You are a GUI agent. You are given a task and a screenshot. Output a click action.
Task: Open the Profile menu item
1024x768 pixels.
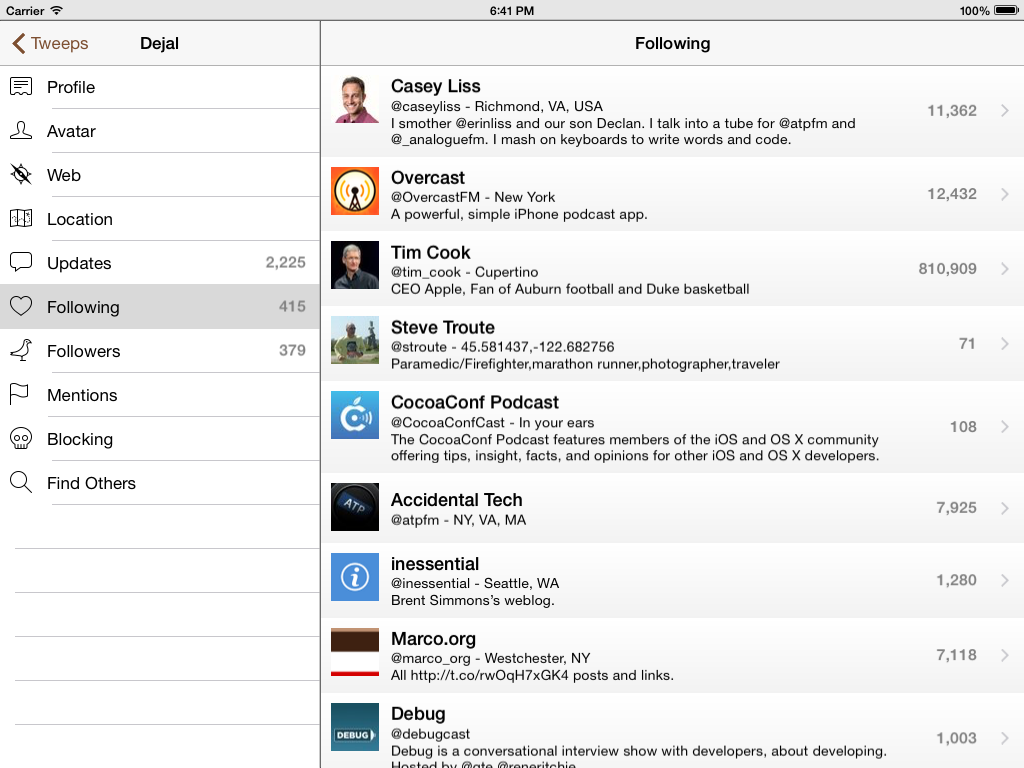pos(160,87)
